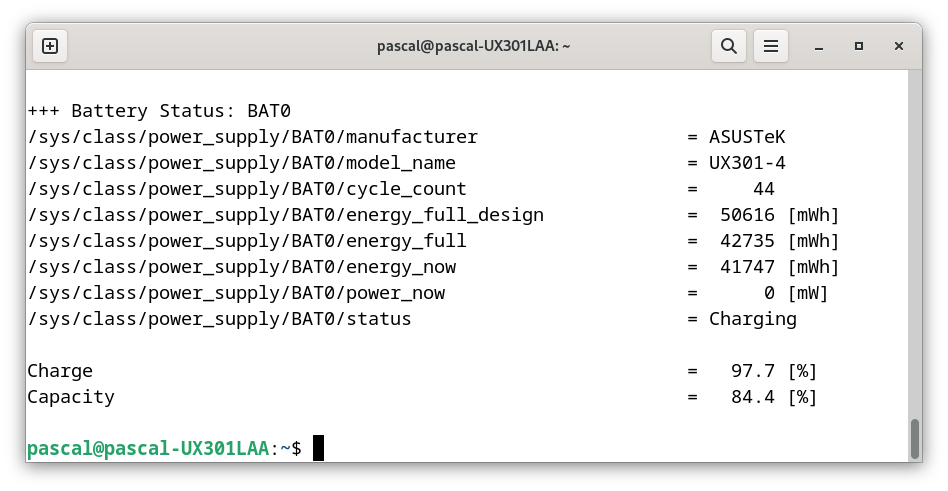Click the Charging status value

pyautogui.click(x=753, y=319)
